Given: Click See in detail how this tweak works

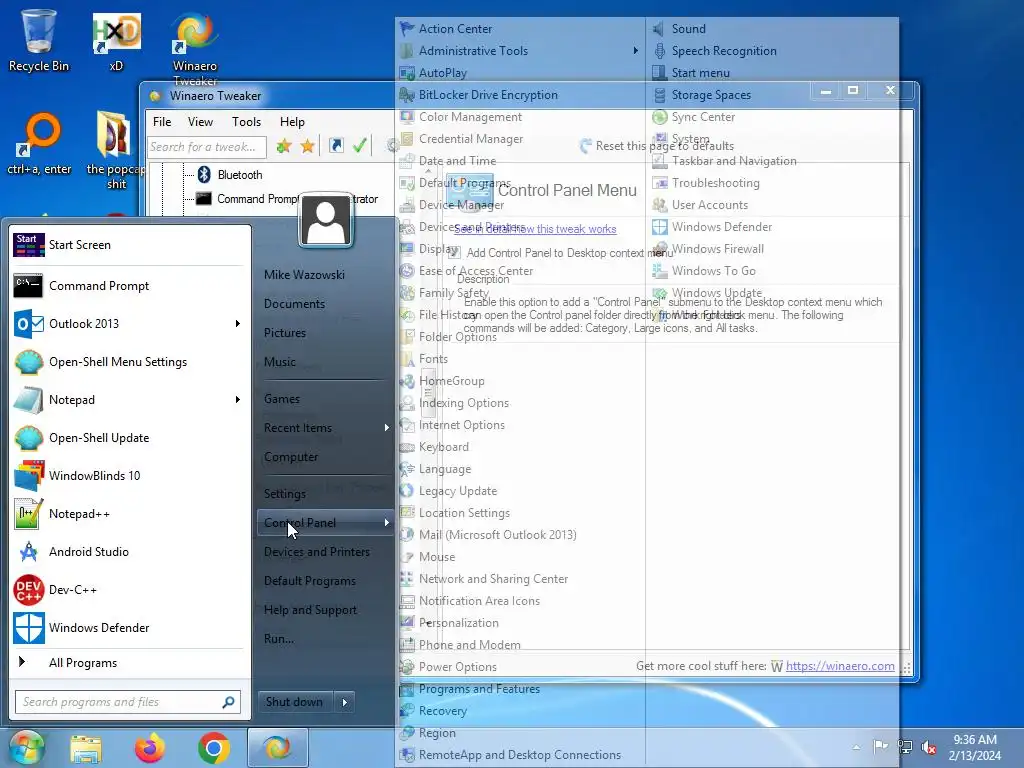Looking at the screenshot, I should tap(535, 229).
